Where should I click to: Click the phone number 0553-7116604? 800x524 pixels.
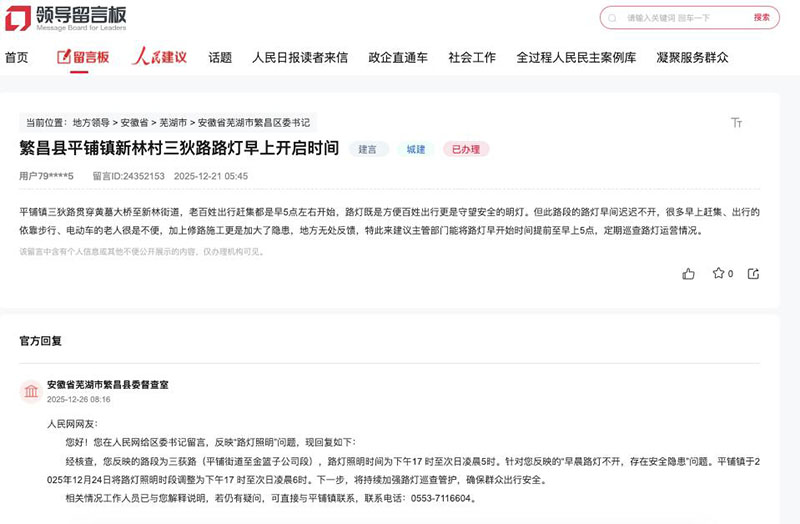click(440, 498)
